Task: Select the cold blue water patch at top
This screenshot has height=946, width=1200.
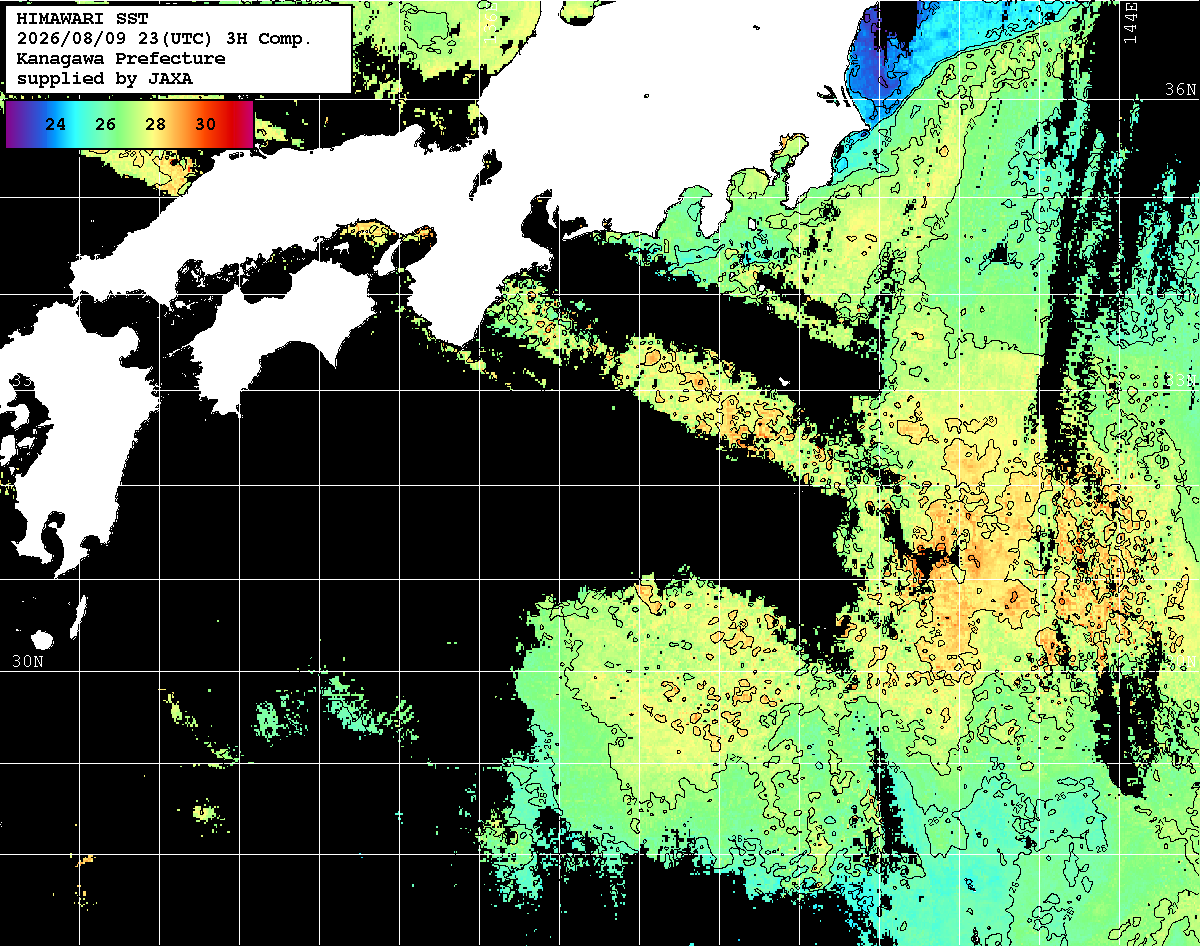Action: [890, 60]
